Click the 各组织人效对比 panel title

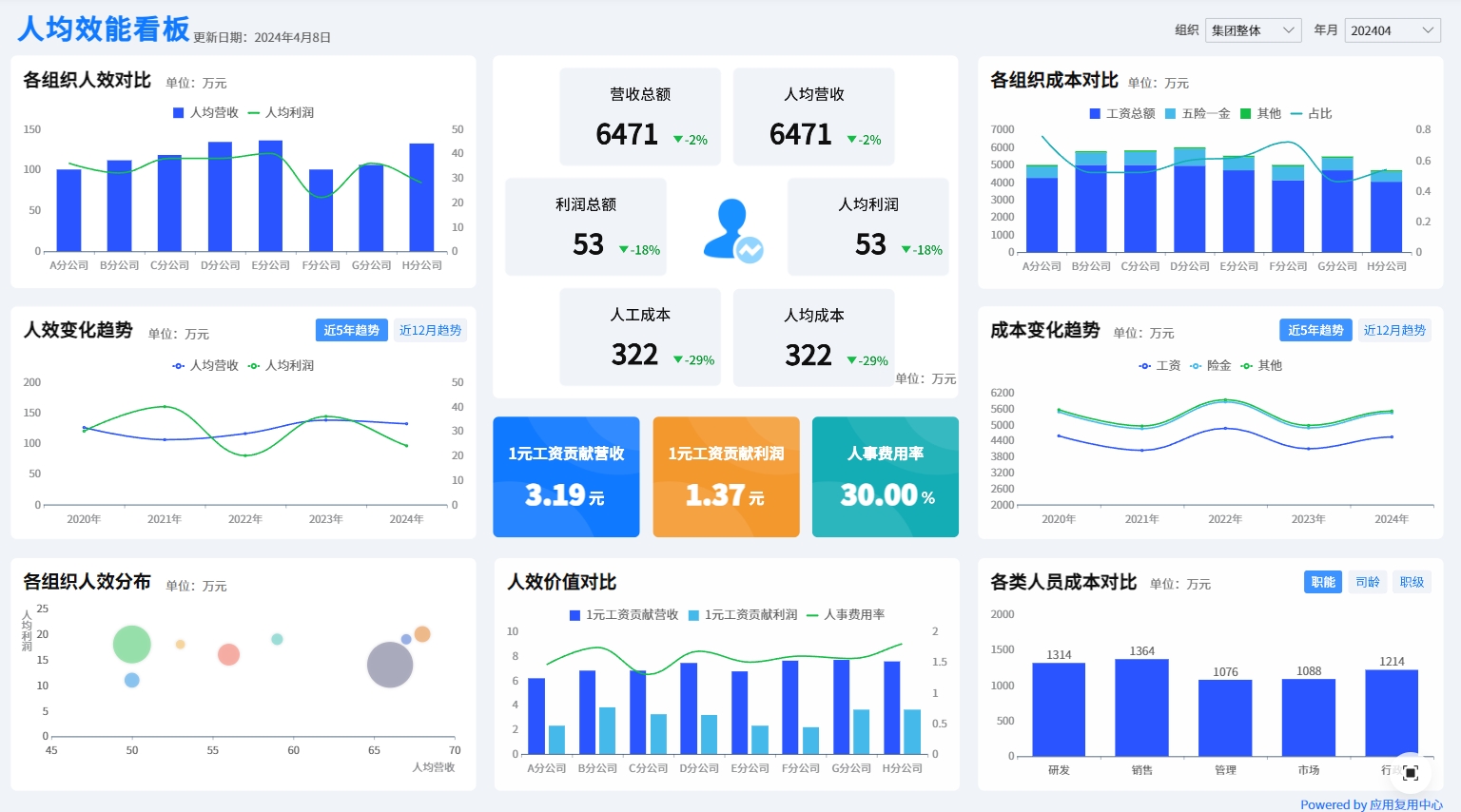pos(88,80)
